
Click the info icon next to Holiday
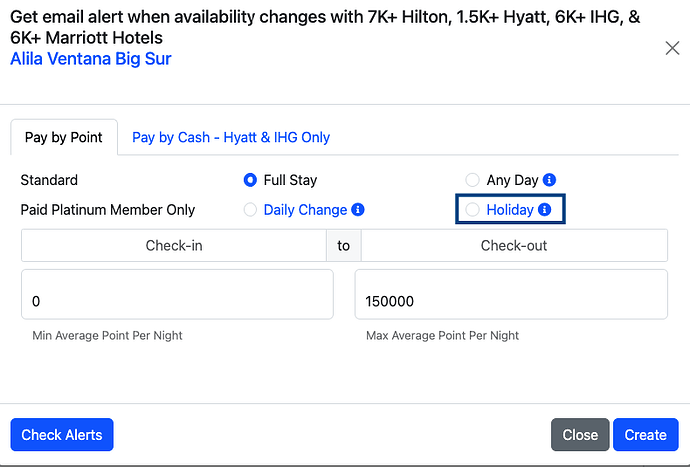point(544,210)
